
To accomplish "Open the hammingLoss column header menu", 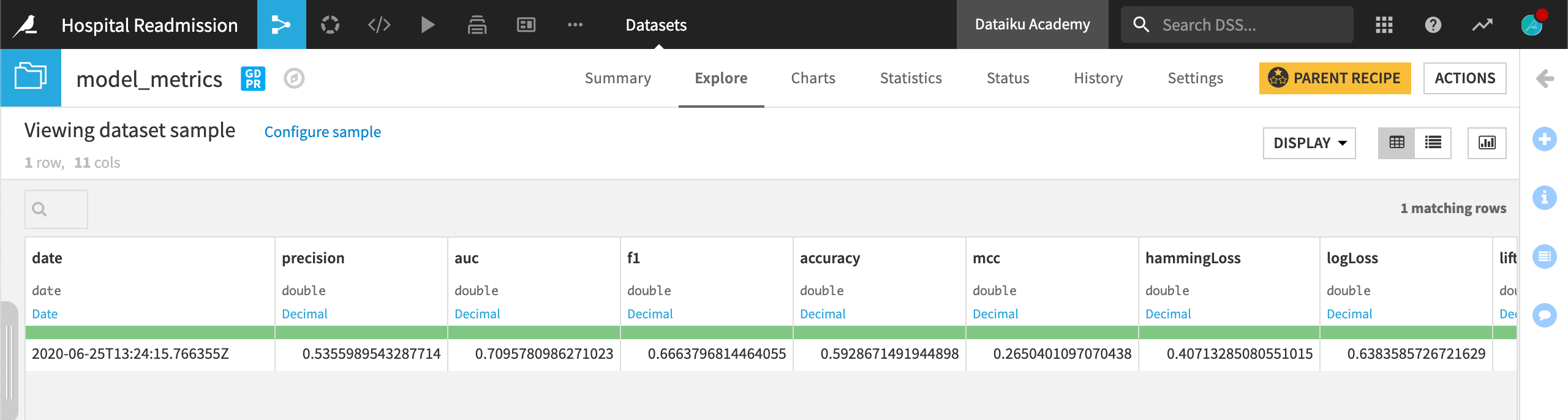I will (1193, 258).
